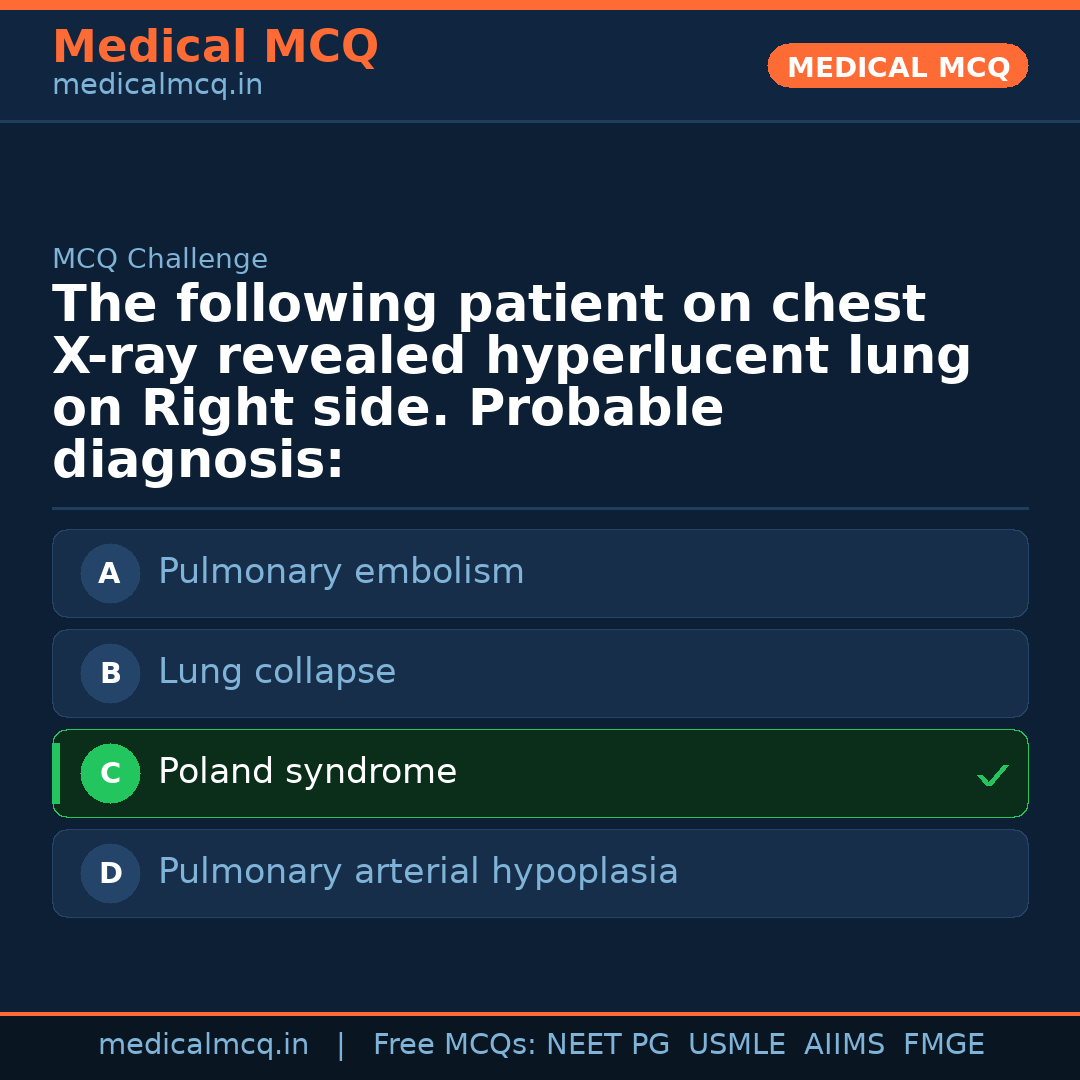Image resolution: width=1080 pixels, height=1080 pixels.
Task: Click the orange "Medical MCQ" header title
Action: [215, 47]
